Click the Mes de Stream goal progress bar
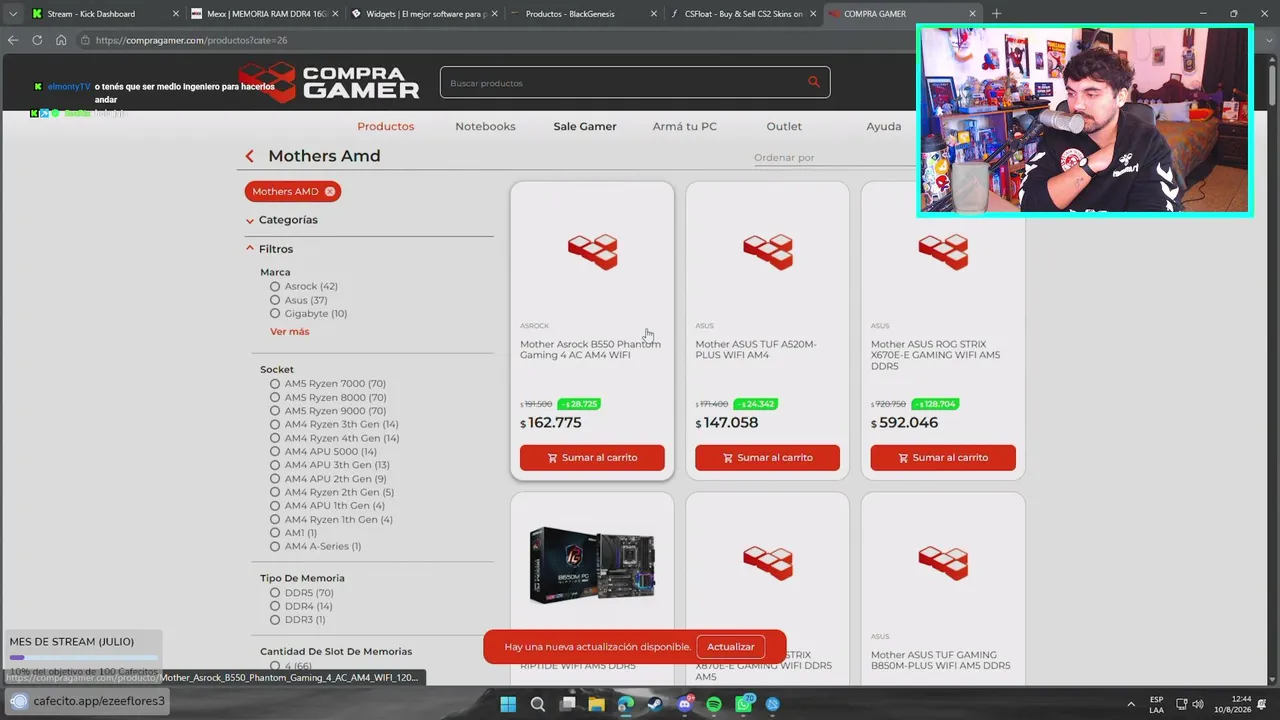This screenshot has height=720, width=1280. (83, 657)
